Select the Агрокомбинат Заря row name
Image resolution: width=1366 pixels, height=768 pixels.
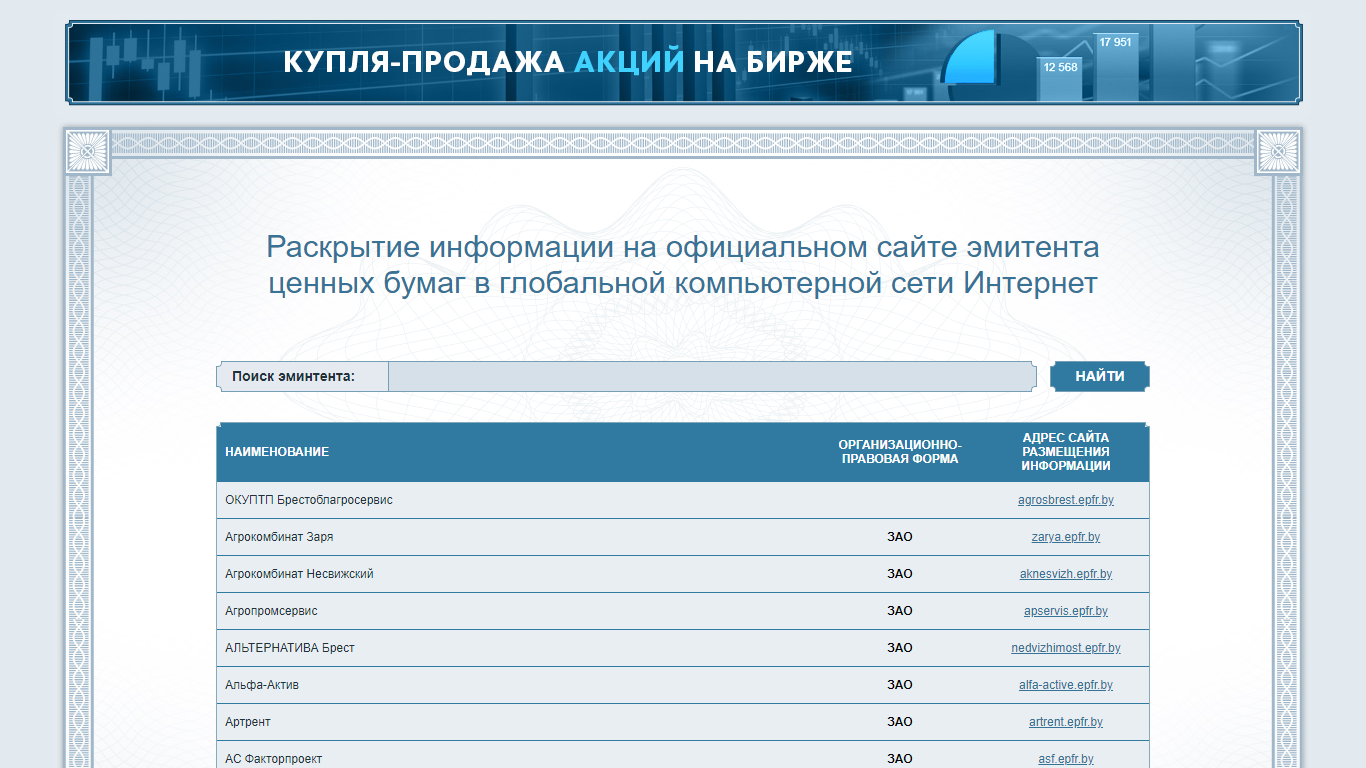click(x=279, y=537)
